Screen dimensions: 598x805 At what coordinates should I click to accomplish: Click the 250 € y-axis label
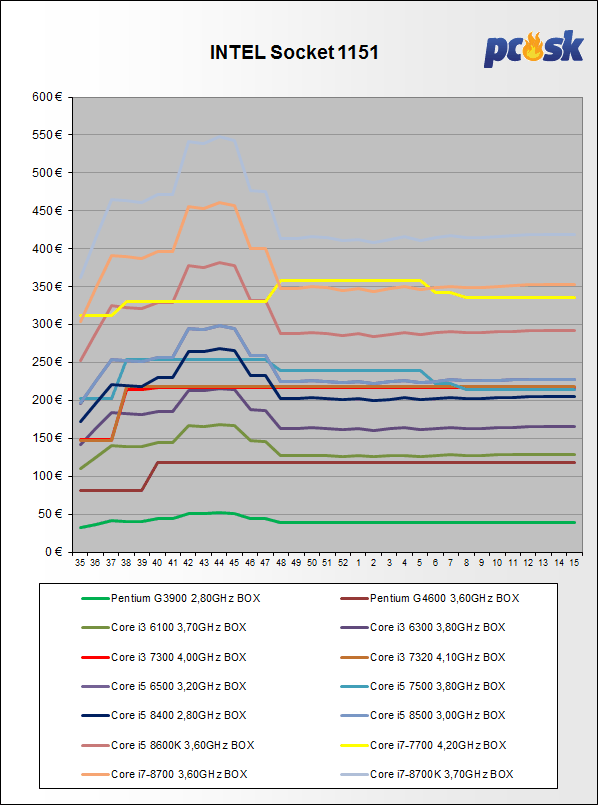pyautogui.click(x=47, y=362)
